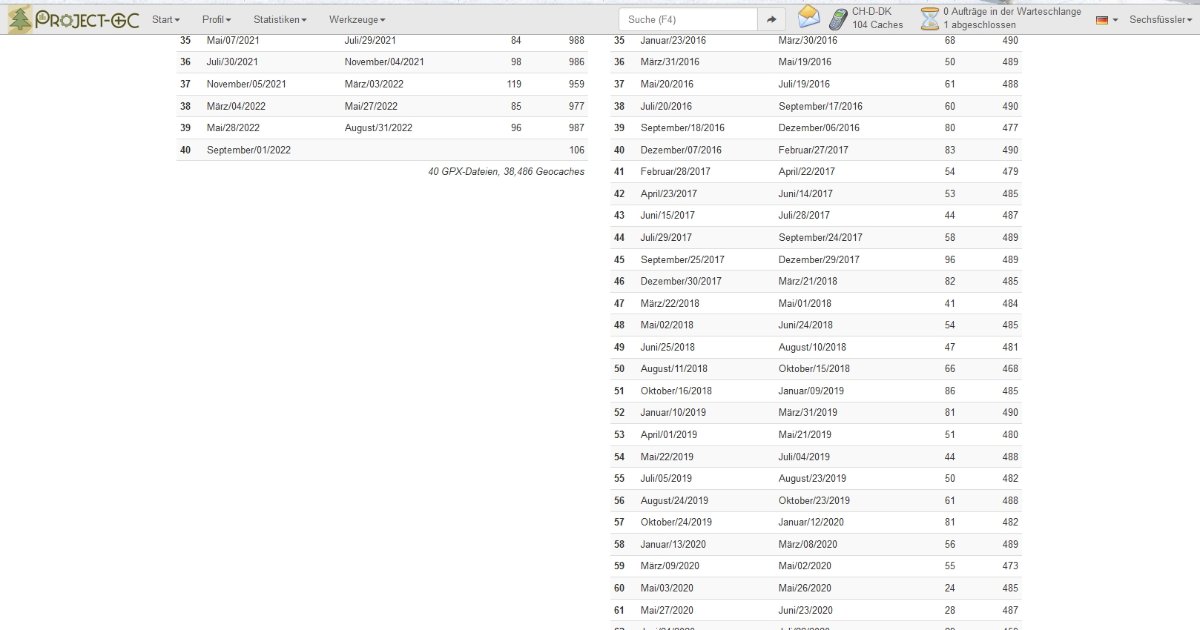Select the date Januar/10/2019
Screen dimensions: 1200x630
pos(673,414)
